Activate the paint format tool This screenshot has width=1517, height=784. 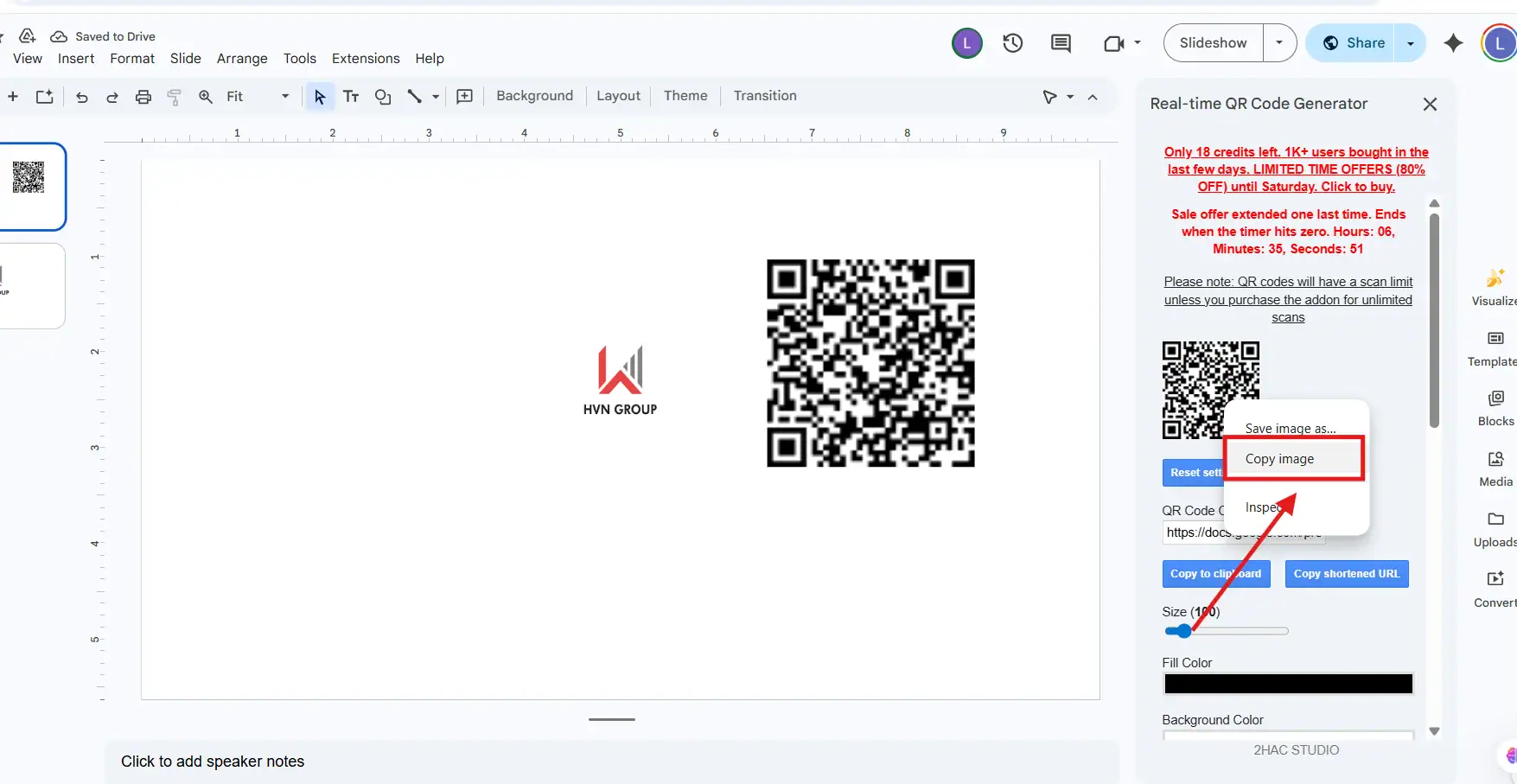click(175, 97)
